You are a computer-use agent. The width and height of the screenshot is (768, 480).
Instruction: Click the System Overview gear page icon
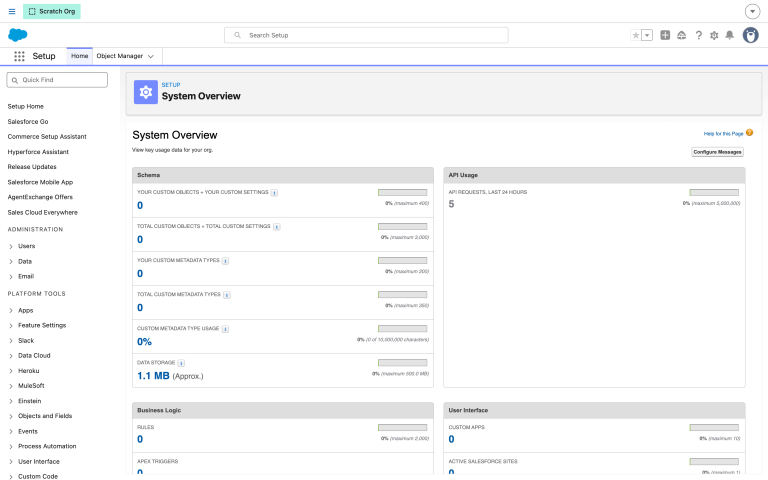(x=145, y=92)
